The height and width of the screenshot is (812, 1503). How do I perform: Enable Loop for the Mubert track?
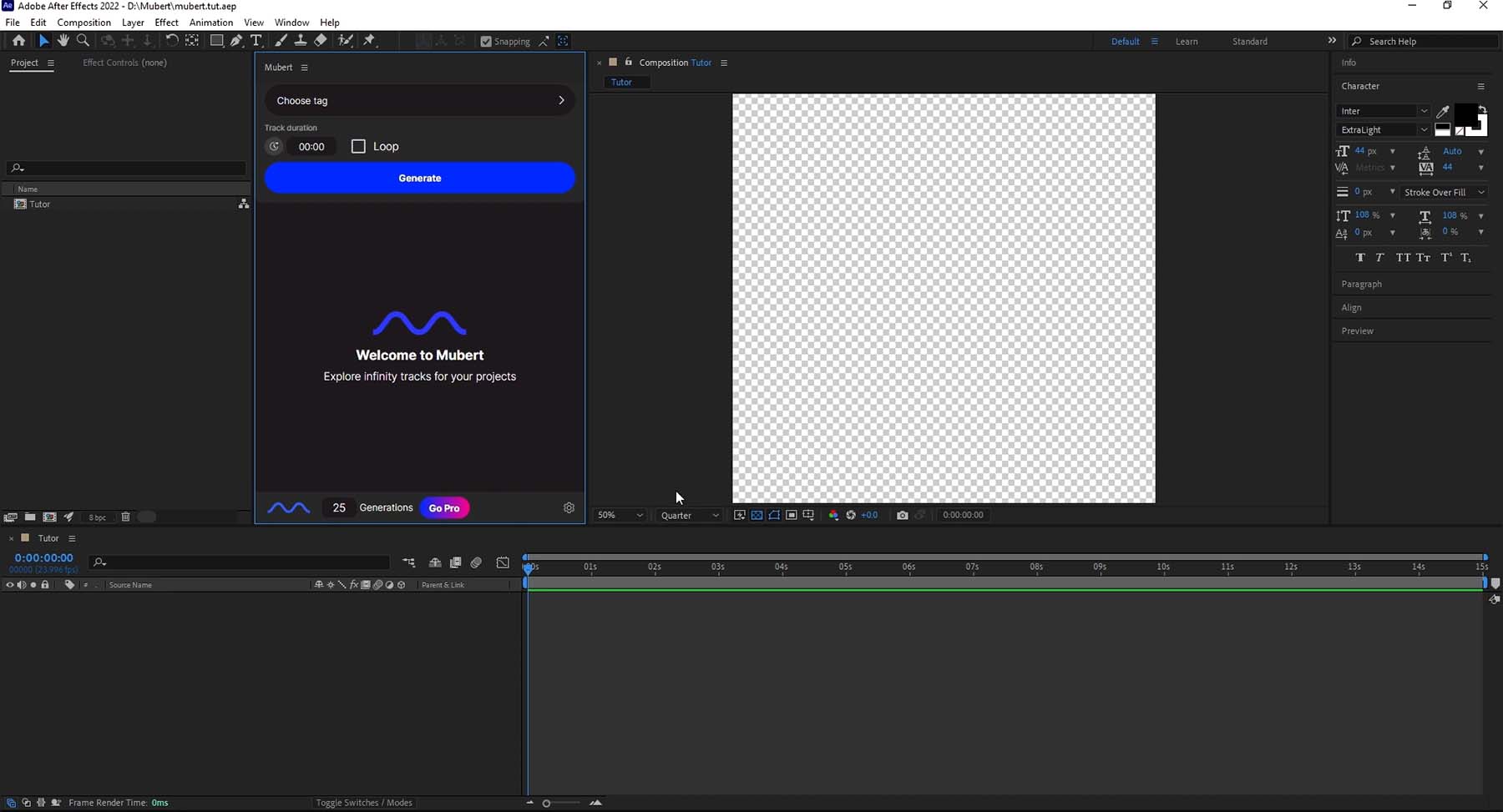pyautogui.click(x=359, y=146)
